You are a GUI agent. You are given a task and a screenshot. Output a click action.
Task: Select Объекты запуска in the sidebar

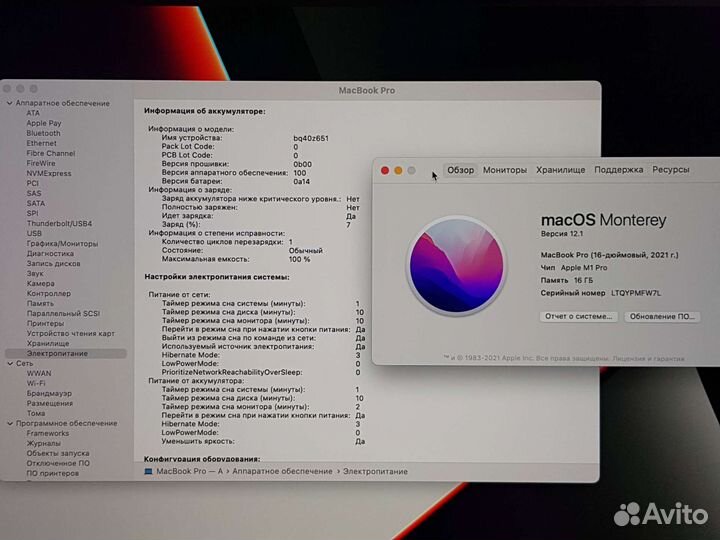pyautogui.click(x=58, y=454)
